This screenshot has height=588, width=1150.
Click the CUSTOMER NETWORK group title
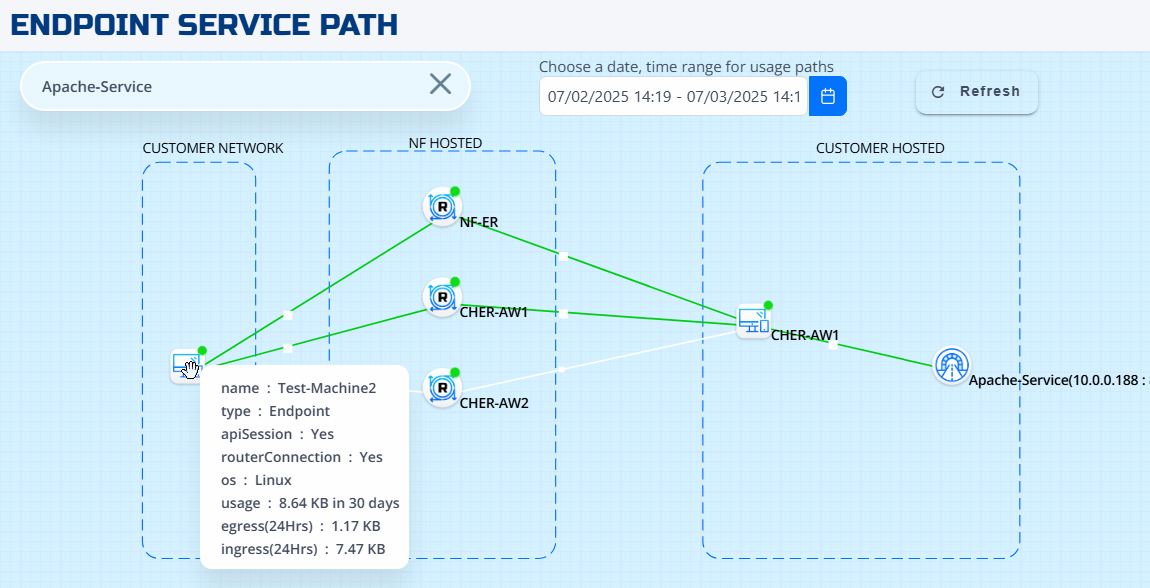(213, 148)
